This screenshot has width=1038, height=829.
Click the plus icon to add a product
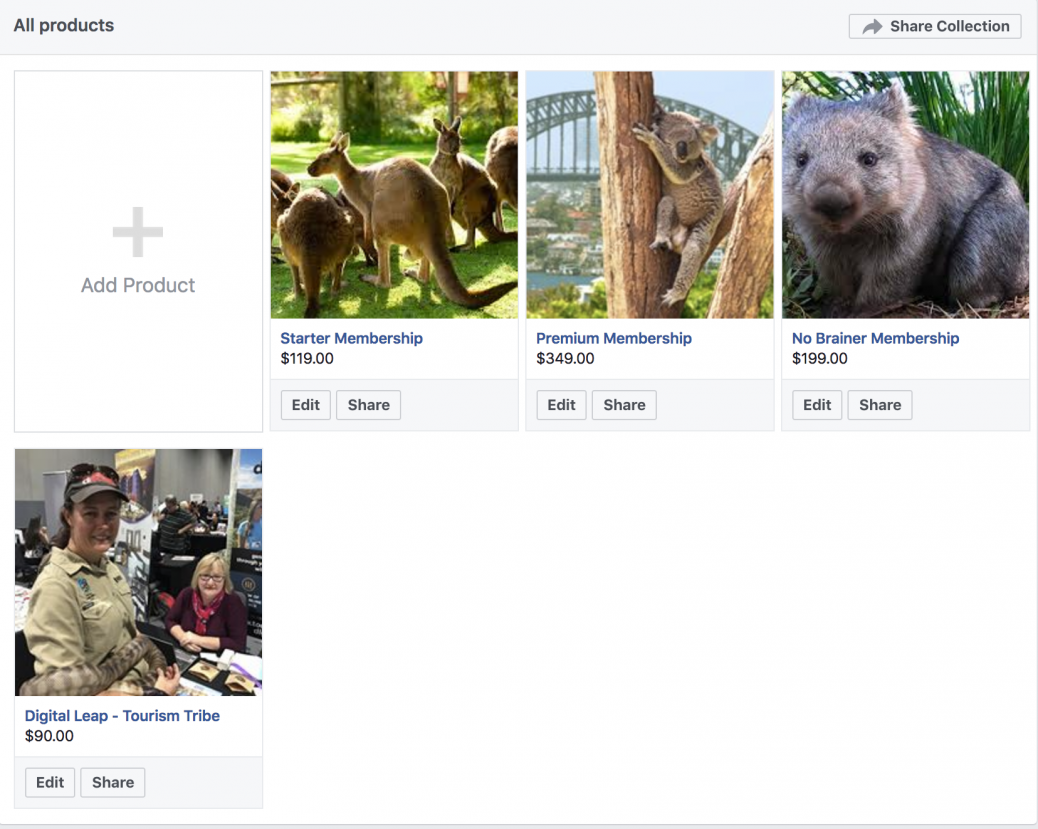(137, 233)
